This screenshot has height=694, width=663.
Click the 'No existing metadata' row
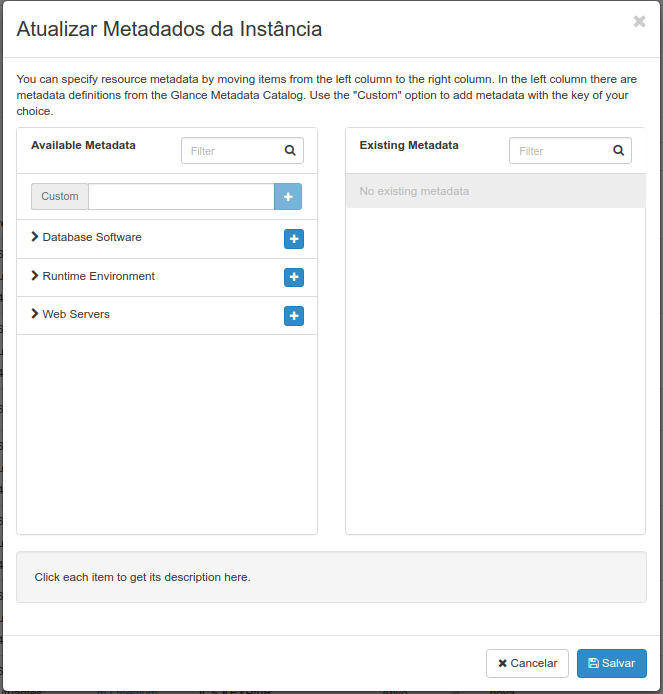coord(495,191)
